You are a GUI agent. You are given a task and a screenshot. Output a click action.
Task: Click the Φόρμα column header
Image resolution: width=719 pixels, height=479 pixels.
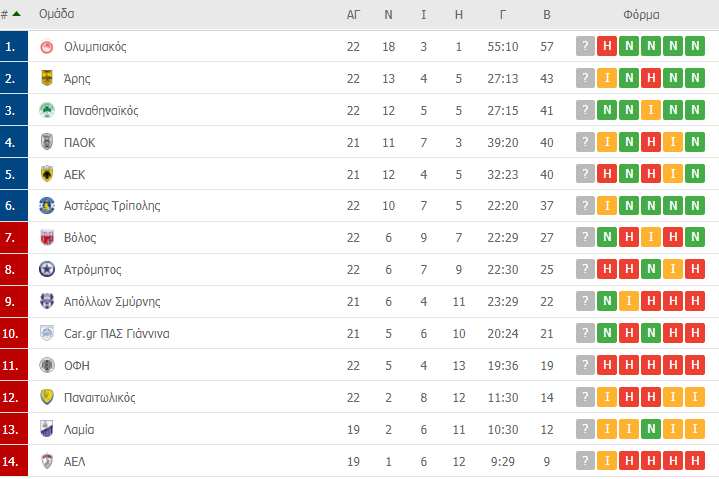pos(641,15)
